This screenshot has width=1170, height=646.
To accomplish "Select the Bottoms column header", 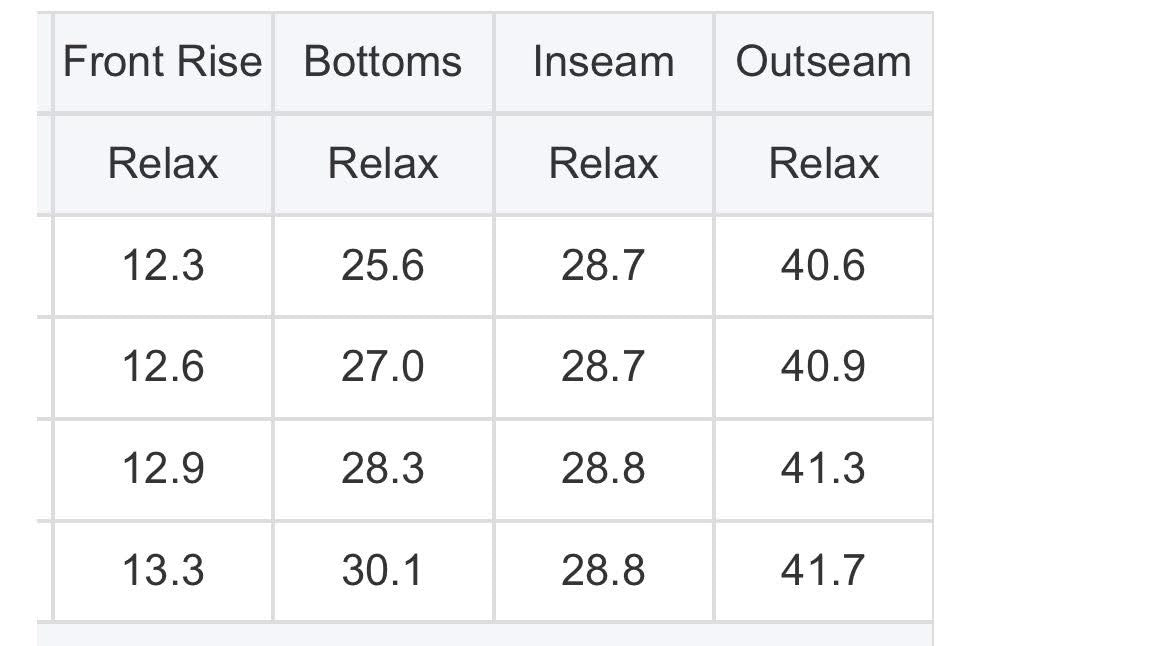I will click(383, 62).
